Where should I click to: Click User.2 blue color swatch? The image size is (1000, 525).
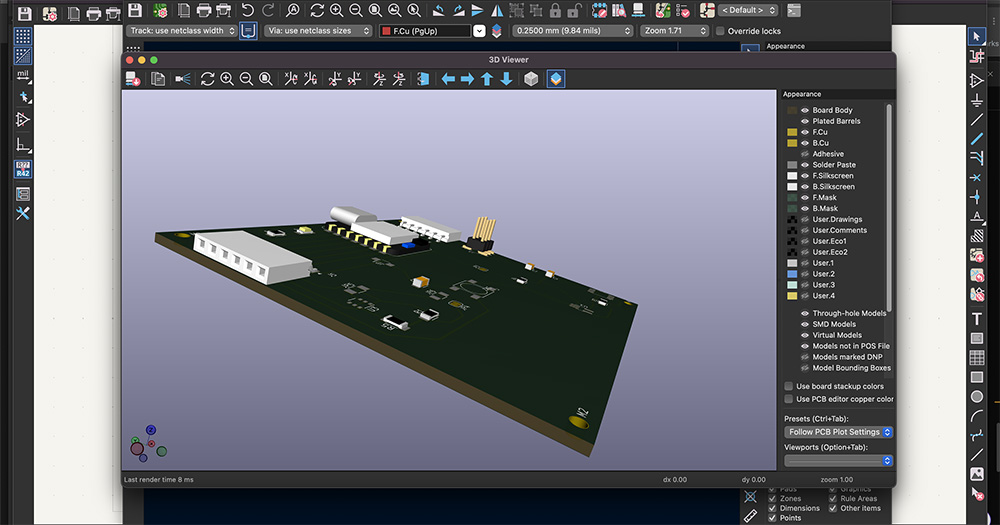792,274
